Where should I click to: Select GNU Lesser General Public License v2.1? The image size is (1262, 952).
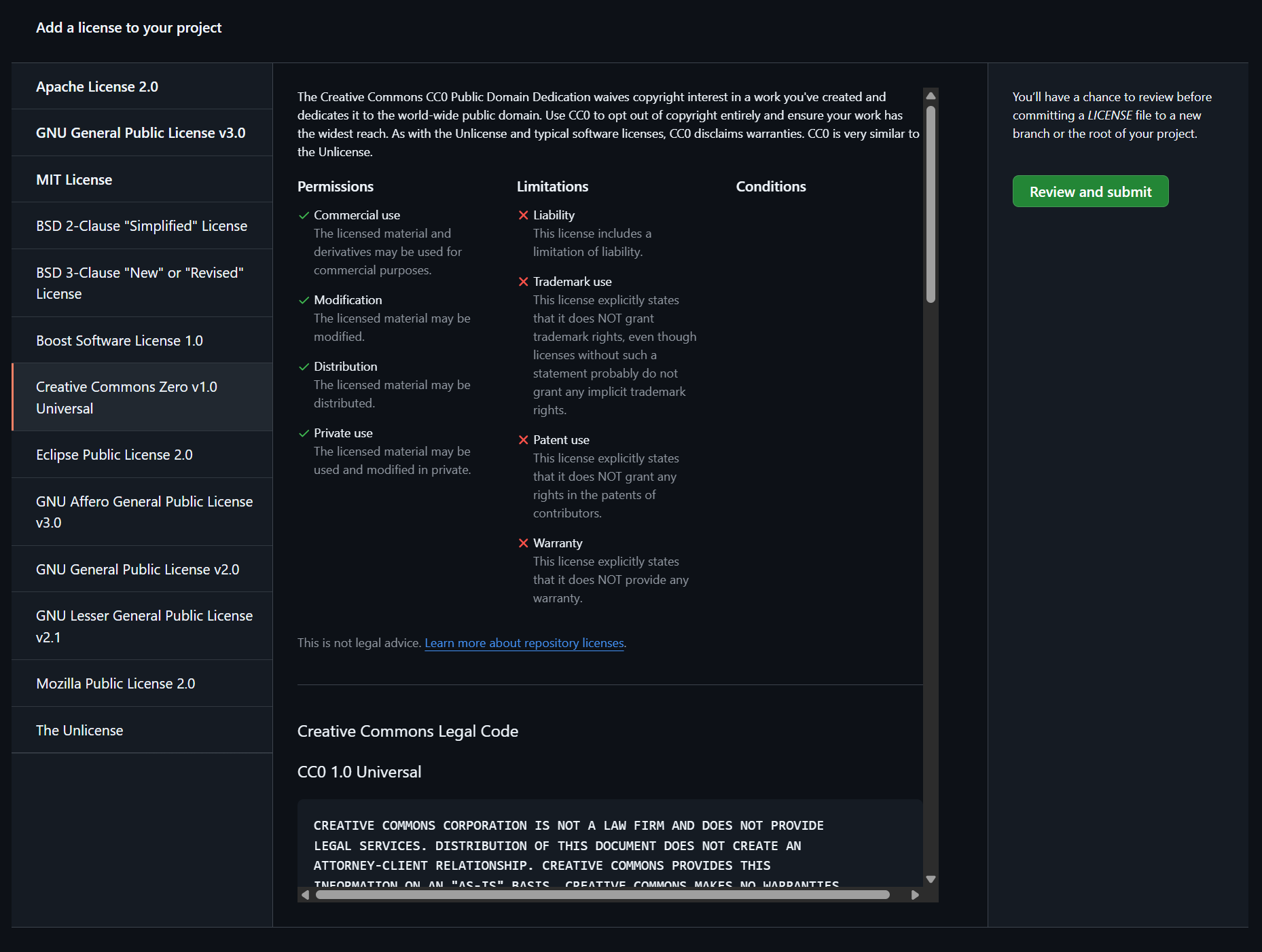[x=142, y=626]
